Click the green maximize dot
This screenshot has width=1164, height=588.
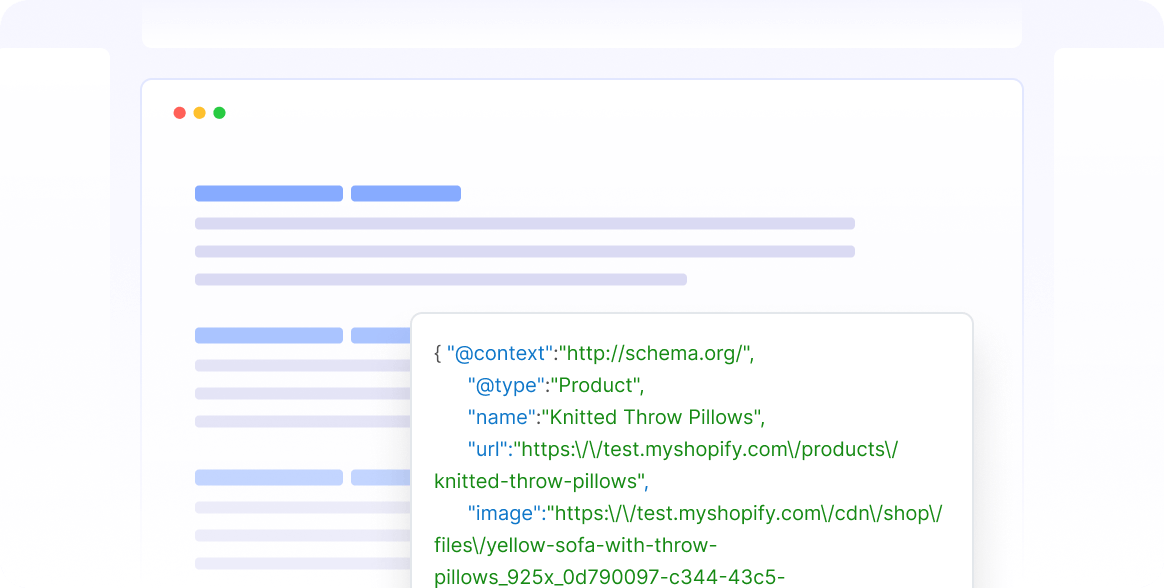[x=220, y=113]
